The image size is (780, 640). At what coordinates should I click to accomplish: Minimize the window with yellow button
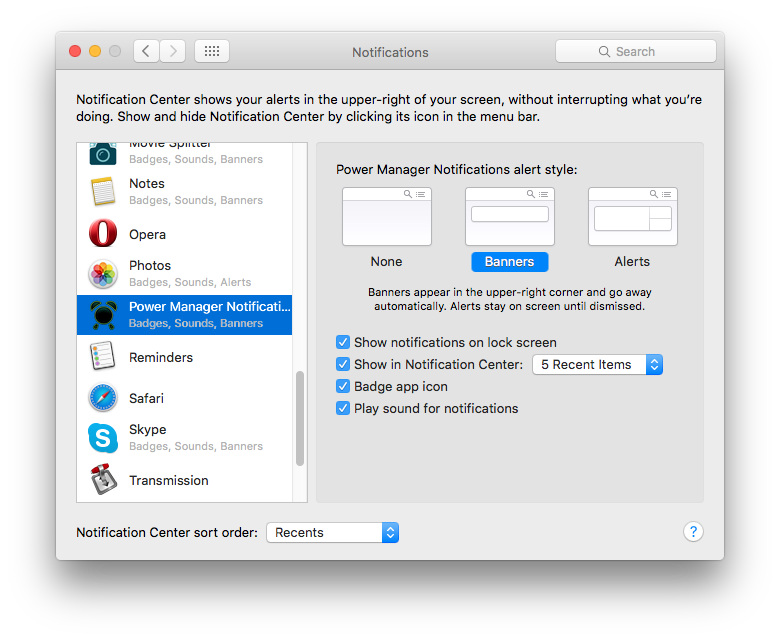pos(95,51)
